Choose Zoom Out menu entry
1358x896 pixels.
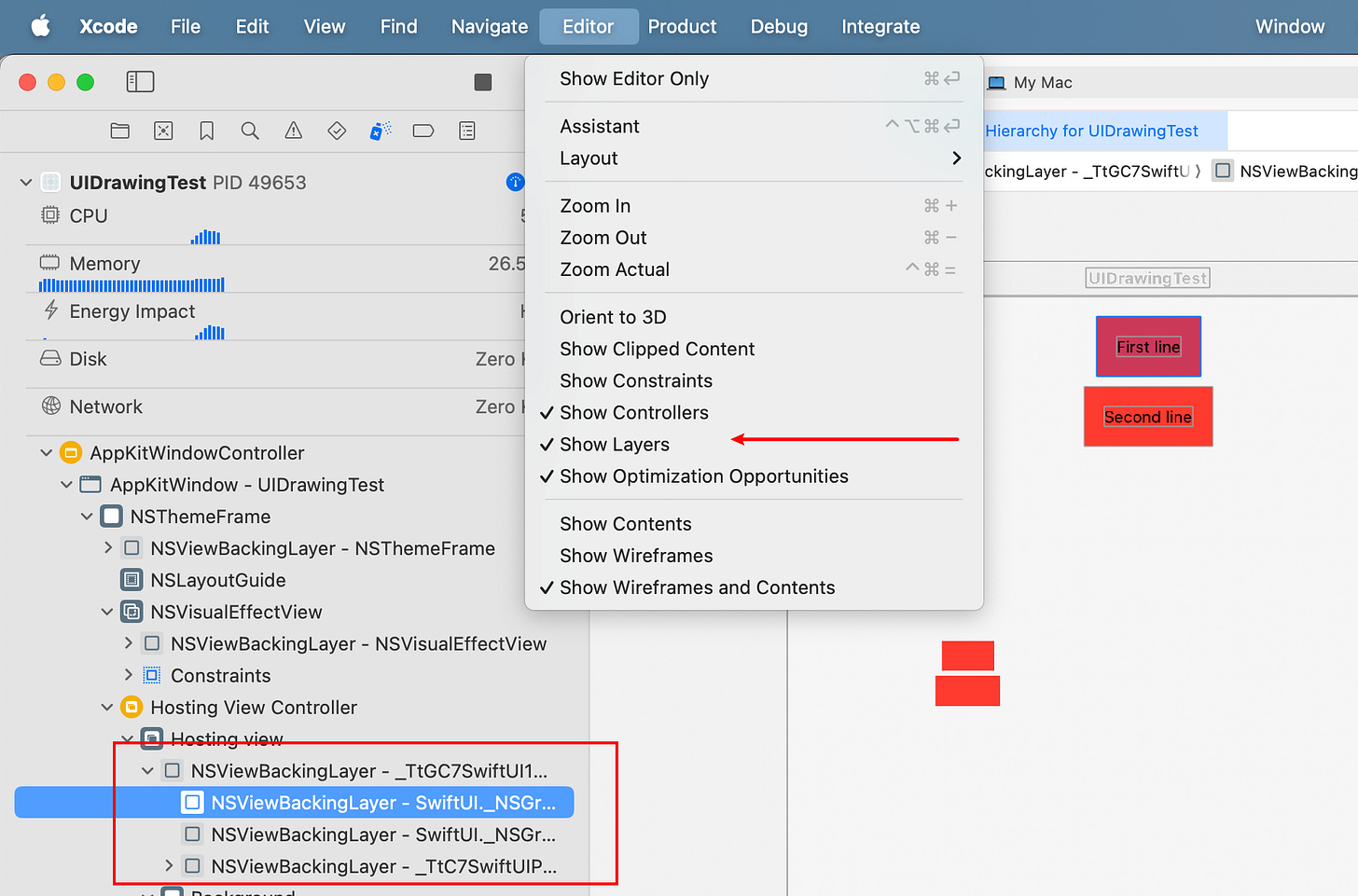(754, 237)
